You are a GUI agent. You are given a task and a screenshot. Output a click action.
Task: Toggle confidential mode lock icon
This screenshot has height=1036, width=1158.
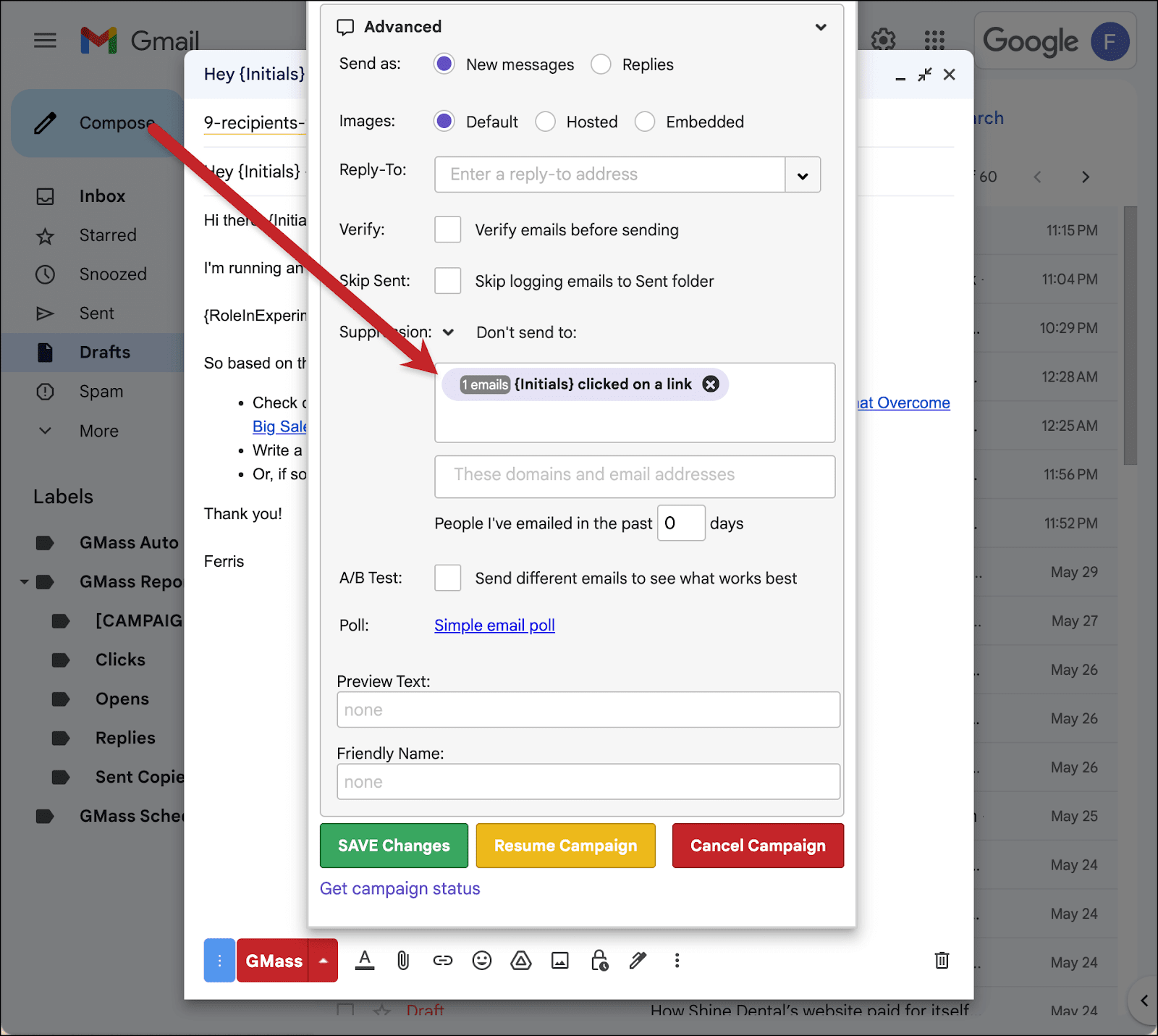[x=599, y=961]
